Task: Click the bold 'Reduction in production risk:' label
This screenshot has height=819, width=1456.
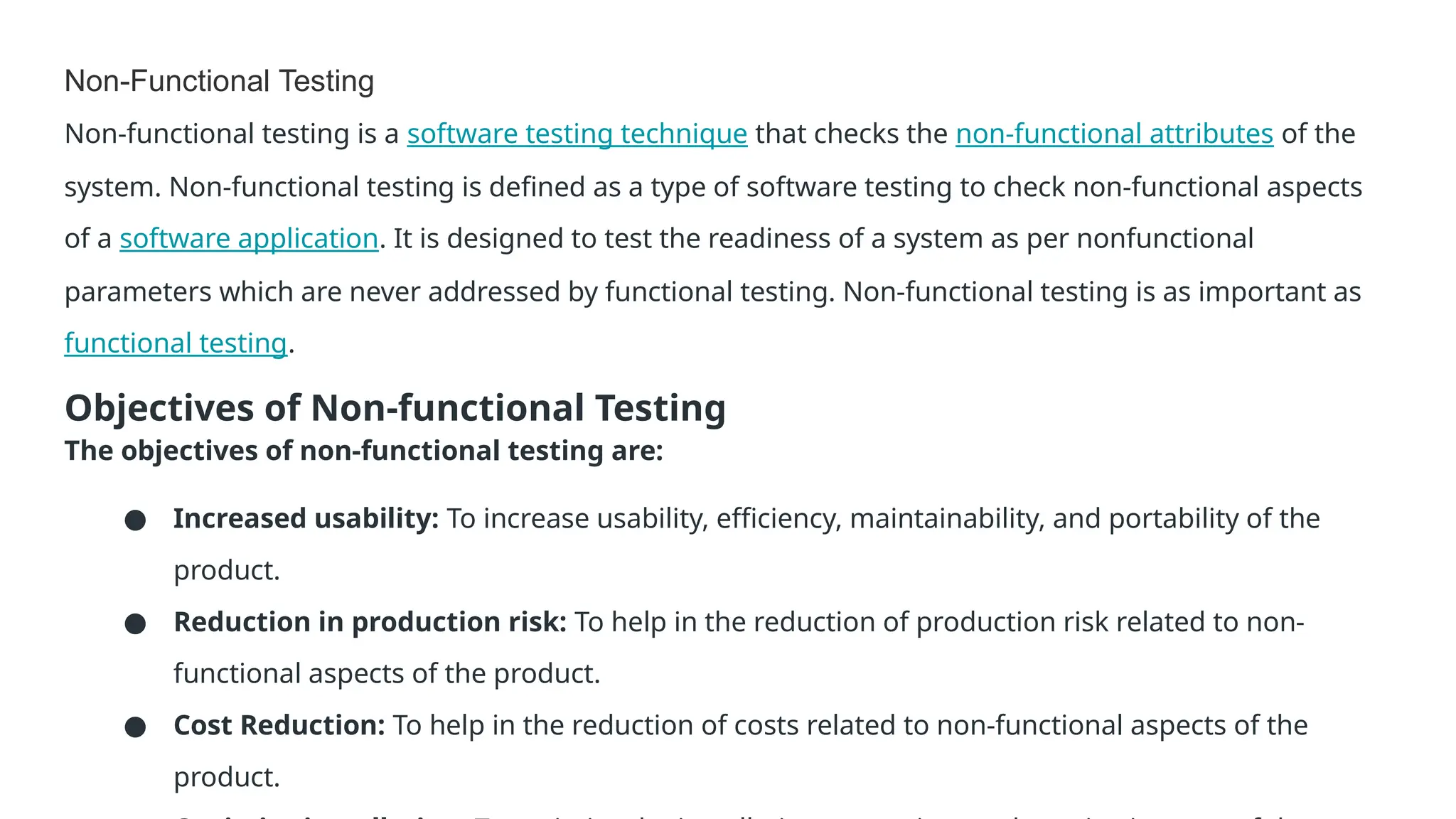Action: pyautogui.click(x=370, y=622)
